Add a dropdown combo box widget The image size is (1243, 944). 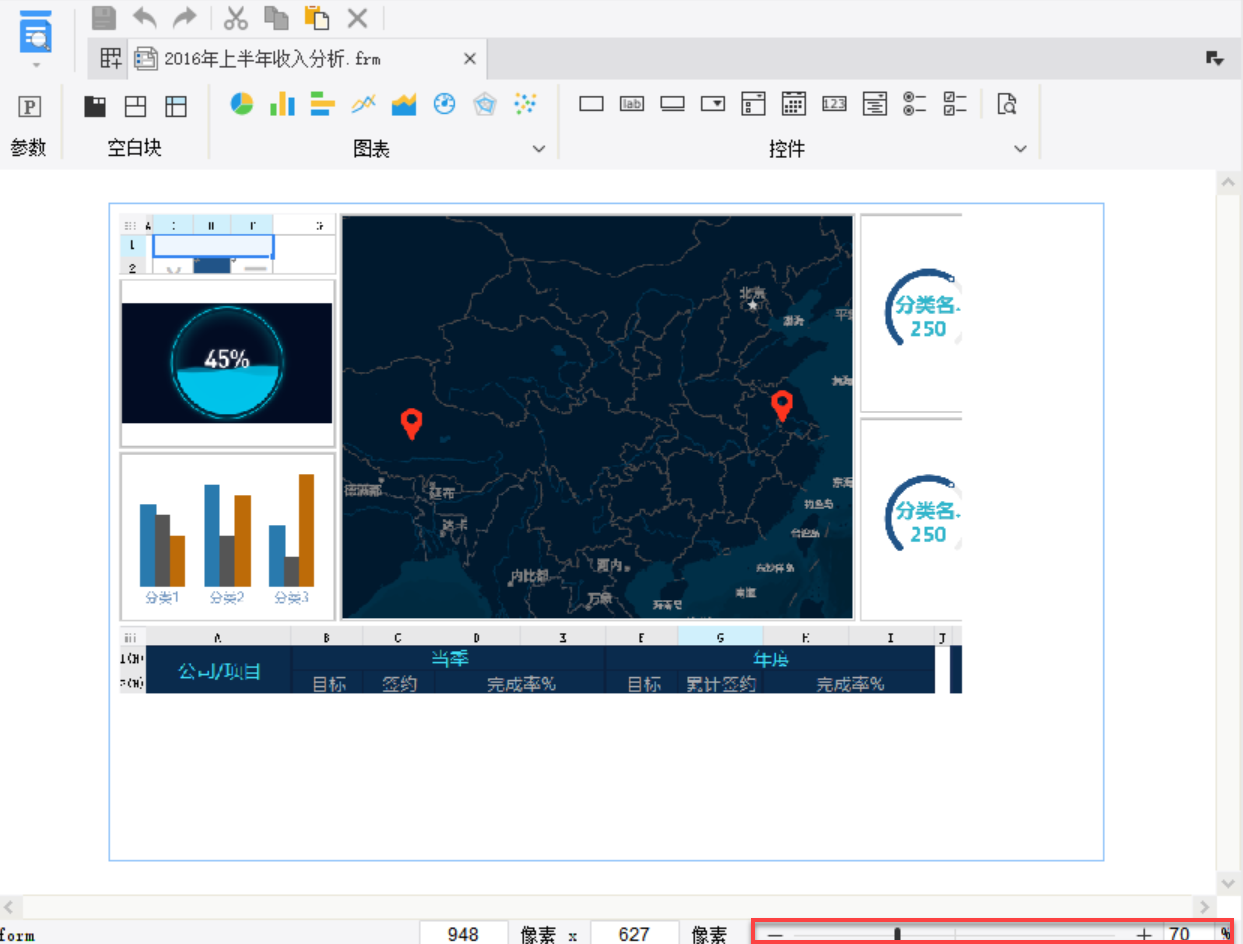click(713, 104)
